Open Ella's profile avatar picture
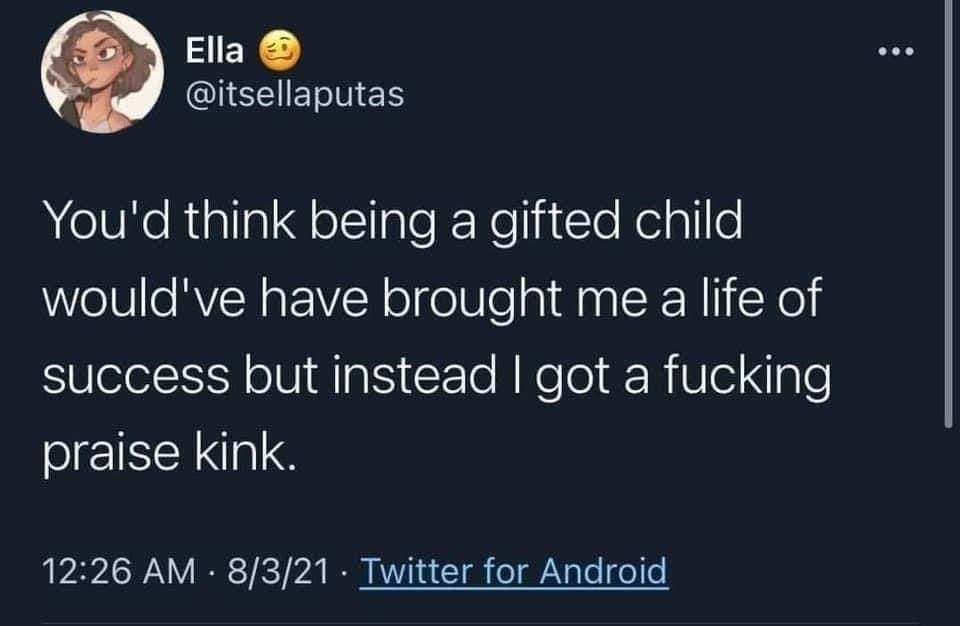Screen dimensions: 960x626 101,74
